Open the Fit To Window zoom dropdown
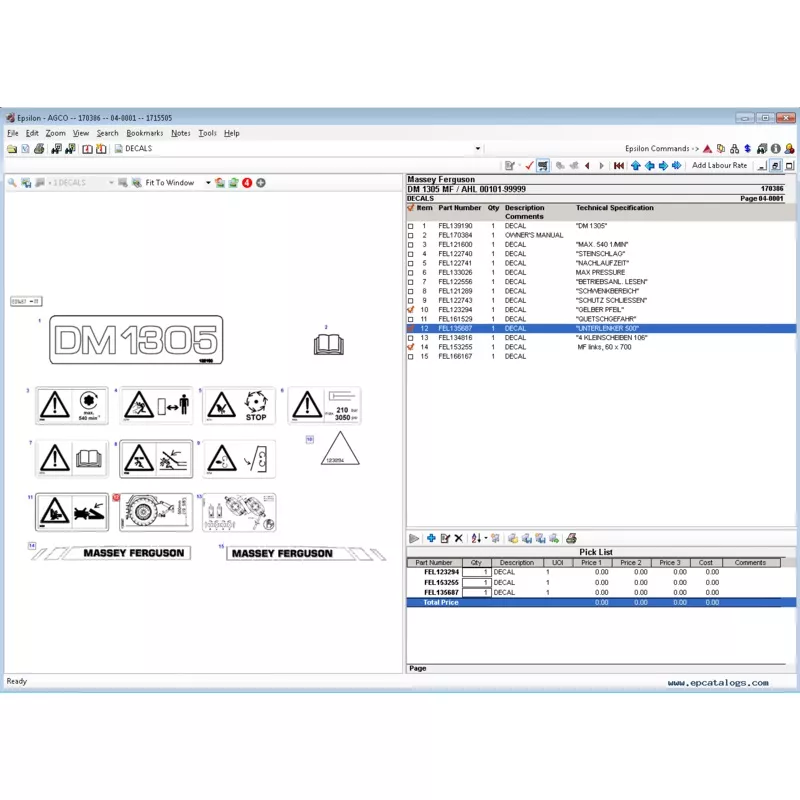The height and width of the screenshot is (800, 800). [x=208, y=183]
